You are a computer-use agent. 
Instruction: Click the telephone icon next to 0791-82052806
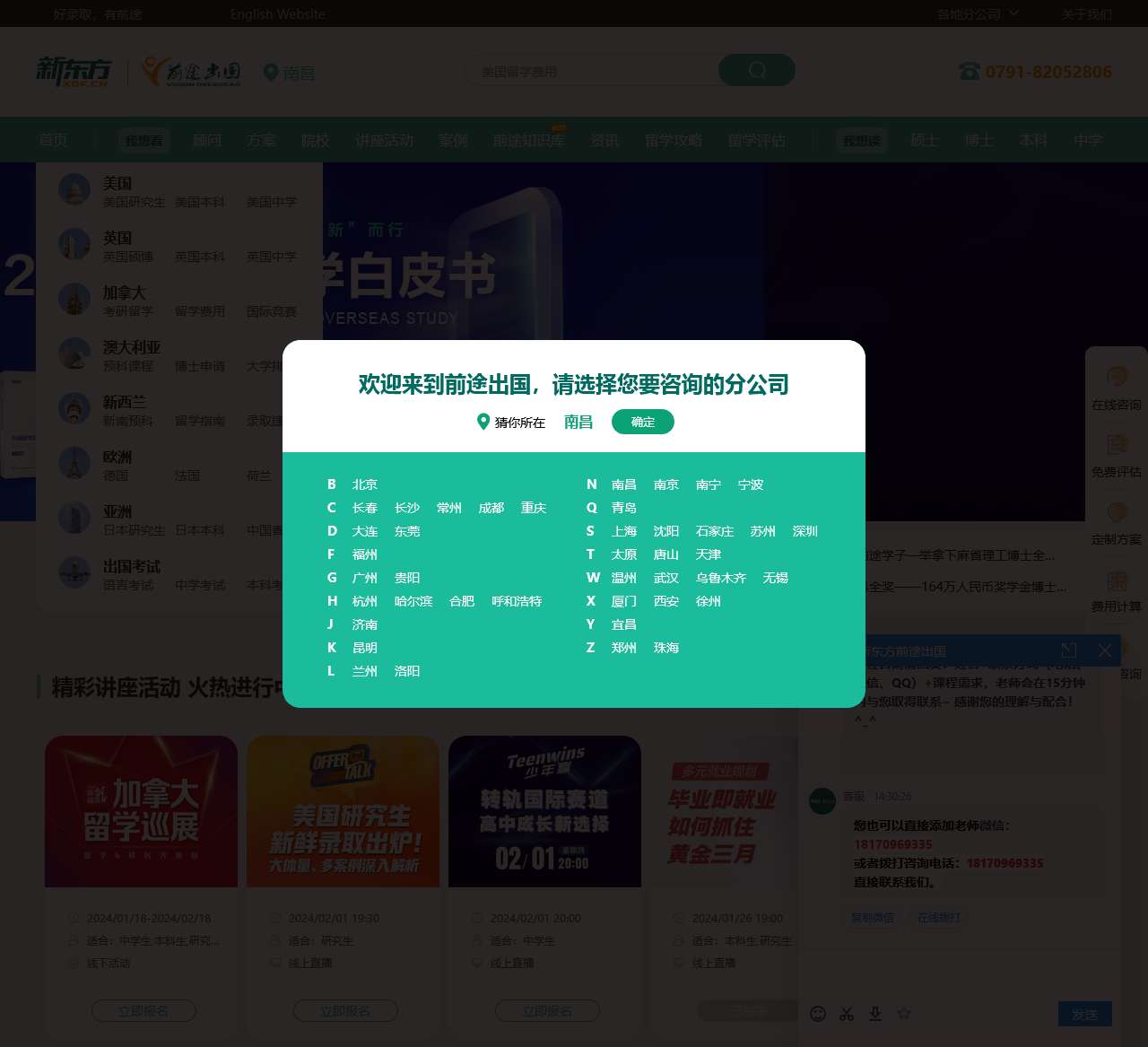(x=970, y=71)
